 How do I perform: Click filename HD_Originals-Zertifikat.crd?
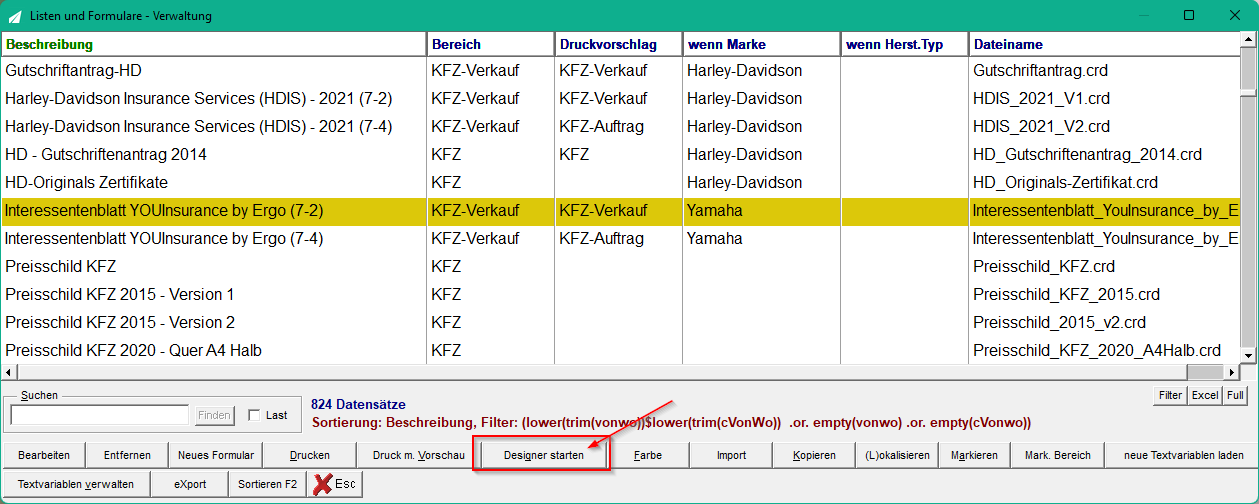[1065, 183]
